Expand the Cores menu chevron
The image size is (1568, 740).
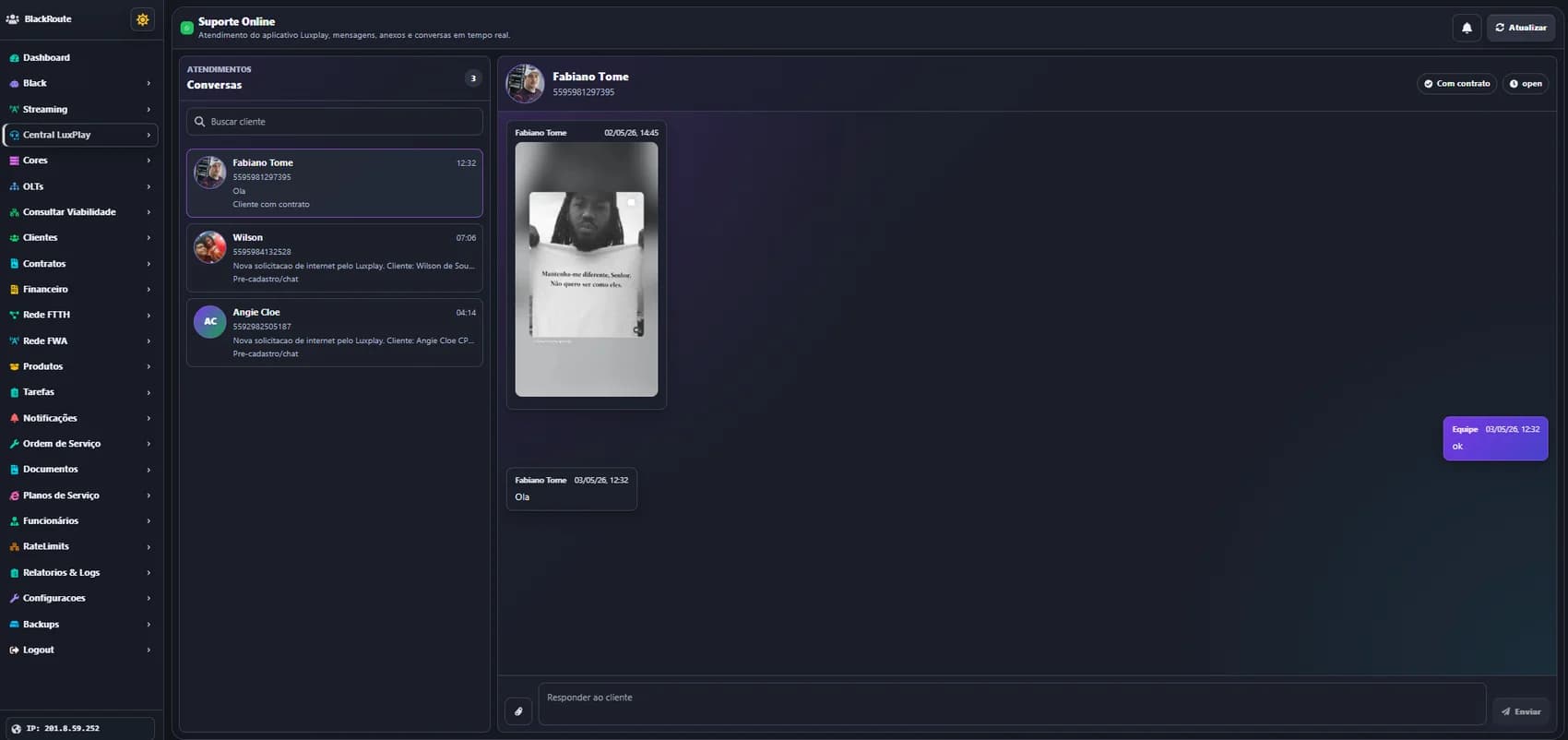pyautogui.click(x=148, y=161)
